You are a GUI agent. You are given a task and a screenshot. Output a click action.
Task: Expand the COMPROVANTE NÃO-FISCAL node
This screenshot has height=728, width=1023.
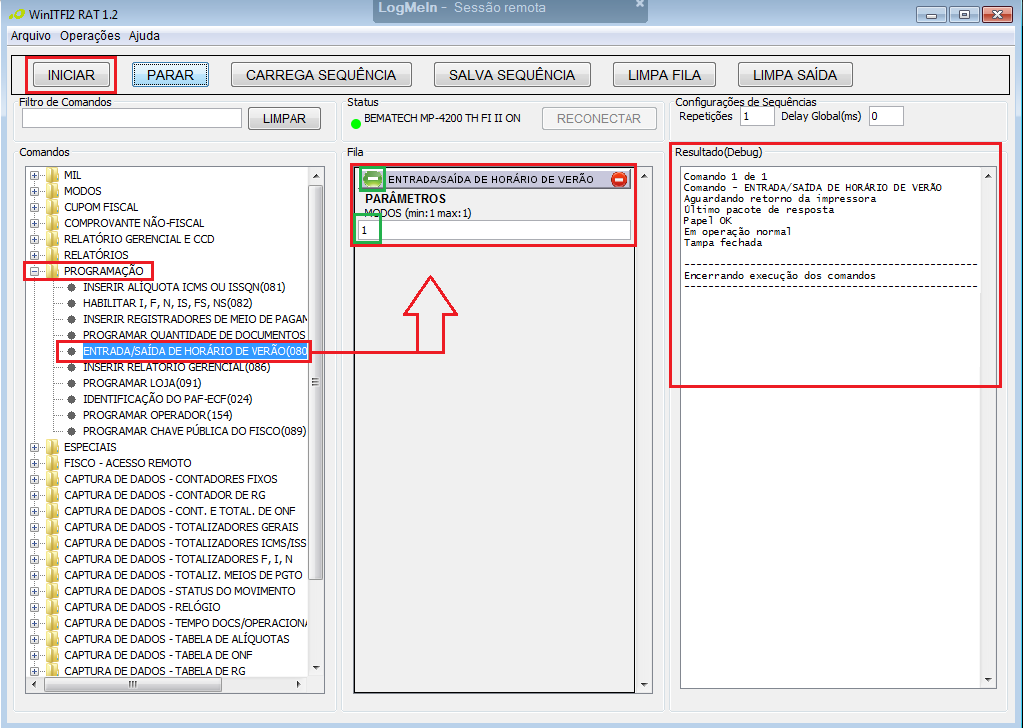35,223
